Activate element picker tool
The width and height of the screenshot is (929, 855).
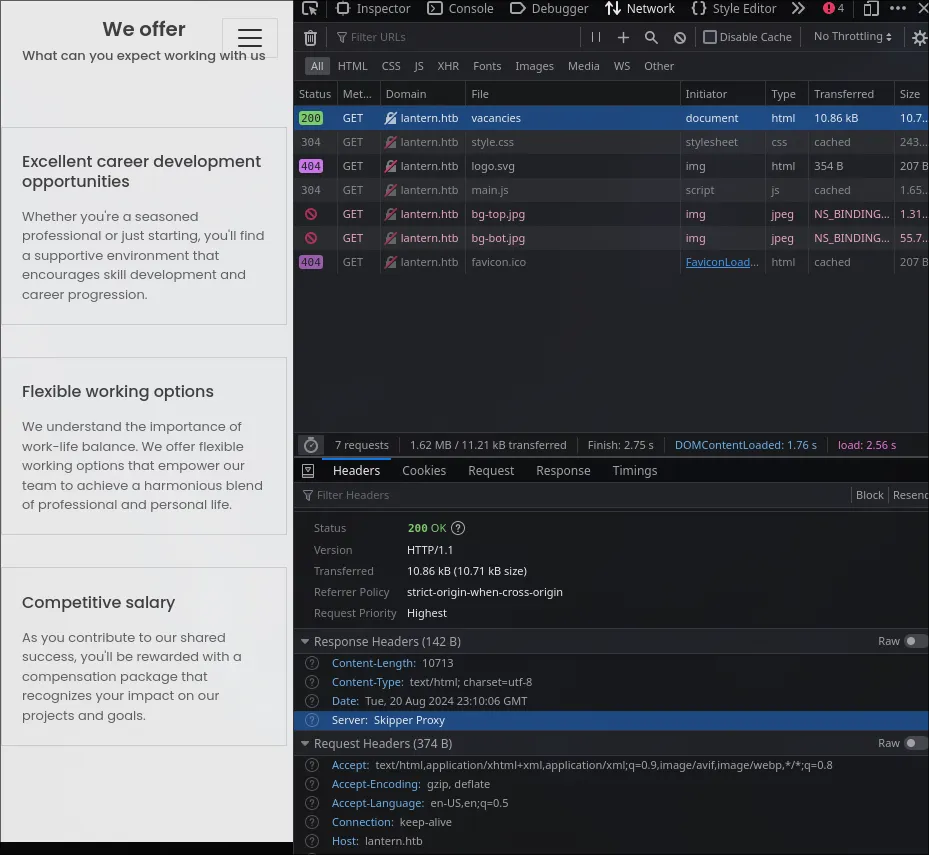pyautogui.click(x=310, y=8)
